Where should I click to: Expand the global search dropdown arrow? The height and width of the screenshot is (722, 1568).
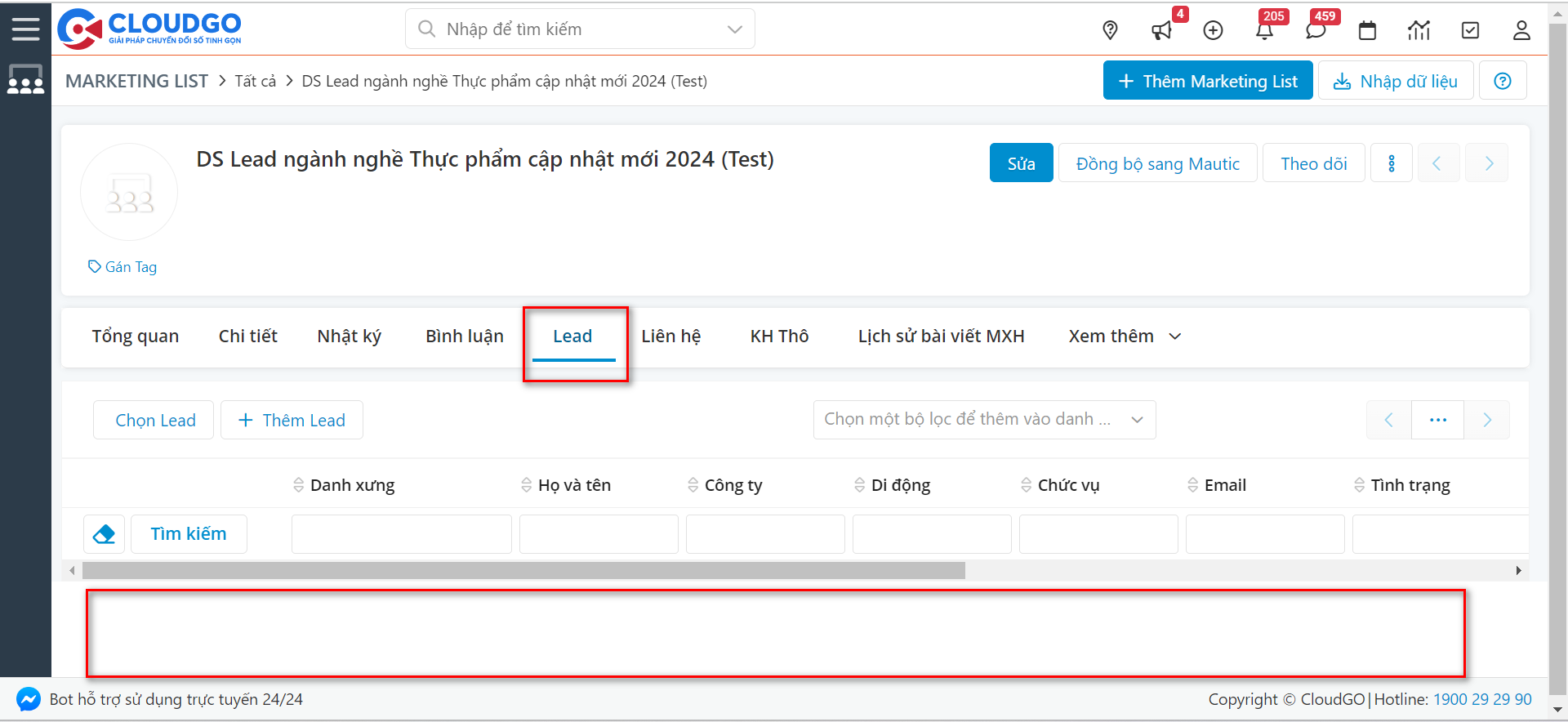734,29
